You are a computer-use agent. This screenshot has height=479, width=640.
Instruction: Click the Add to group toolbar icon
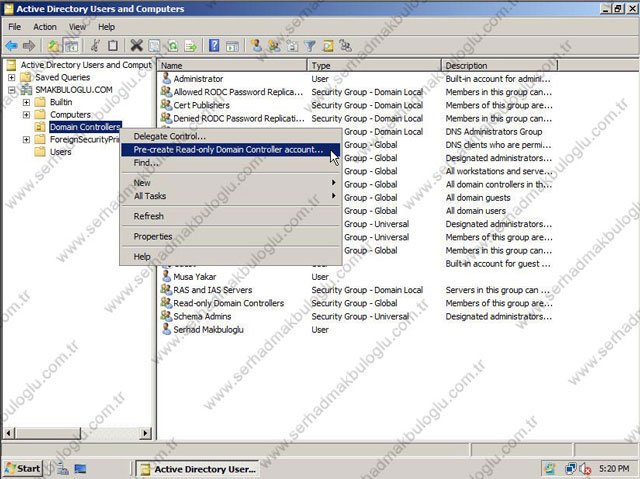(346, 46)
